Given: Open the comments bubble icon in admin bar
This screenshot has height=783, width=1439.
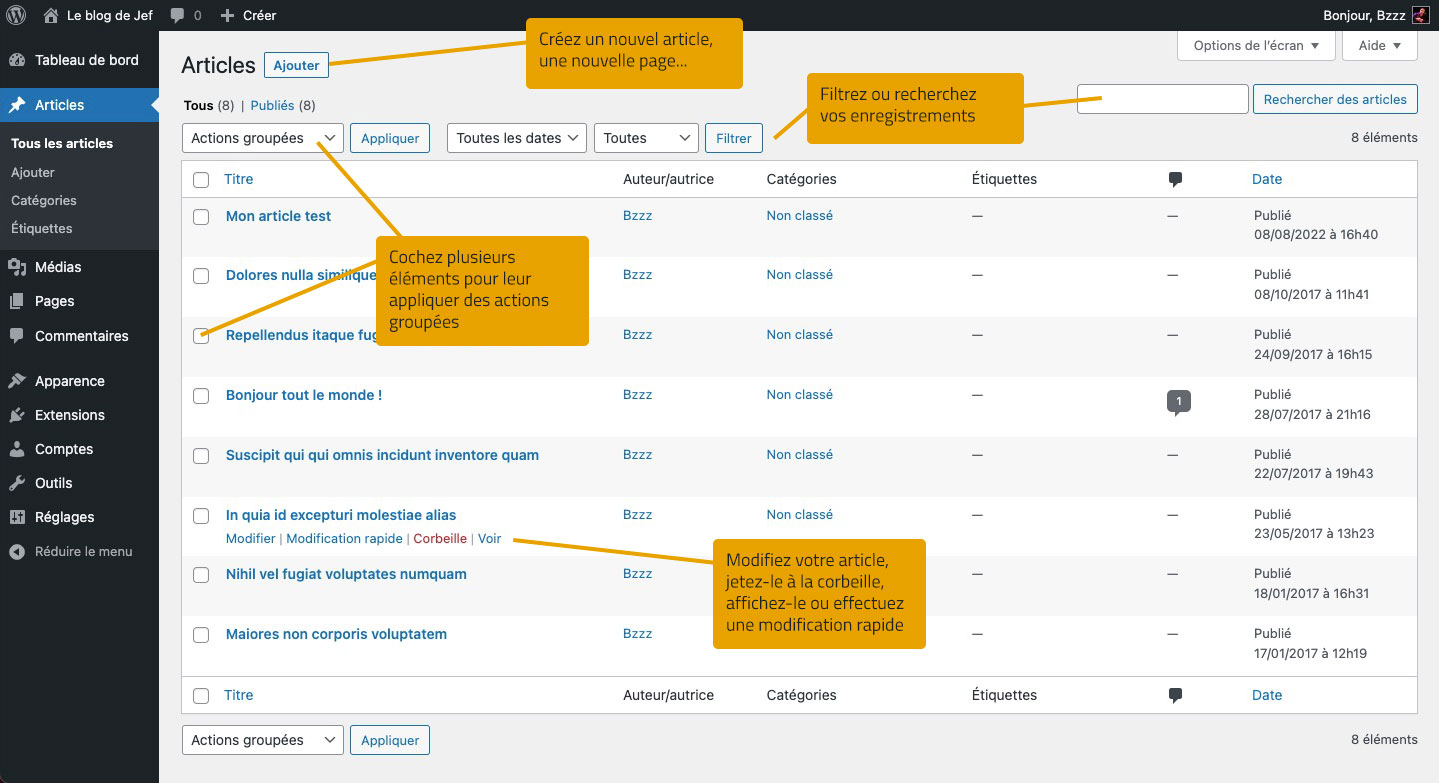Looking at the screenshot, I should [178, 15].
